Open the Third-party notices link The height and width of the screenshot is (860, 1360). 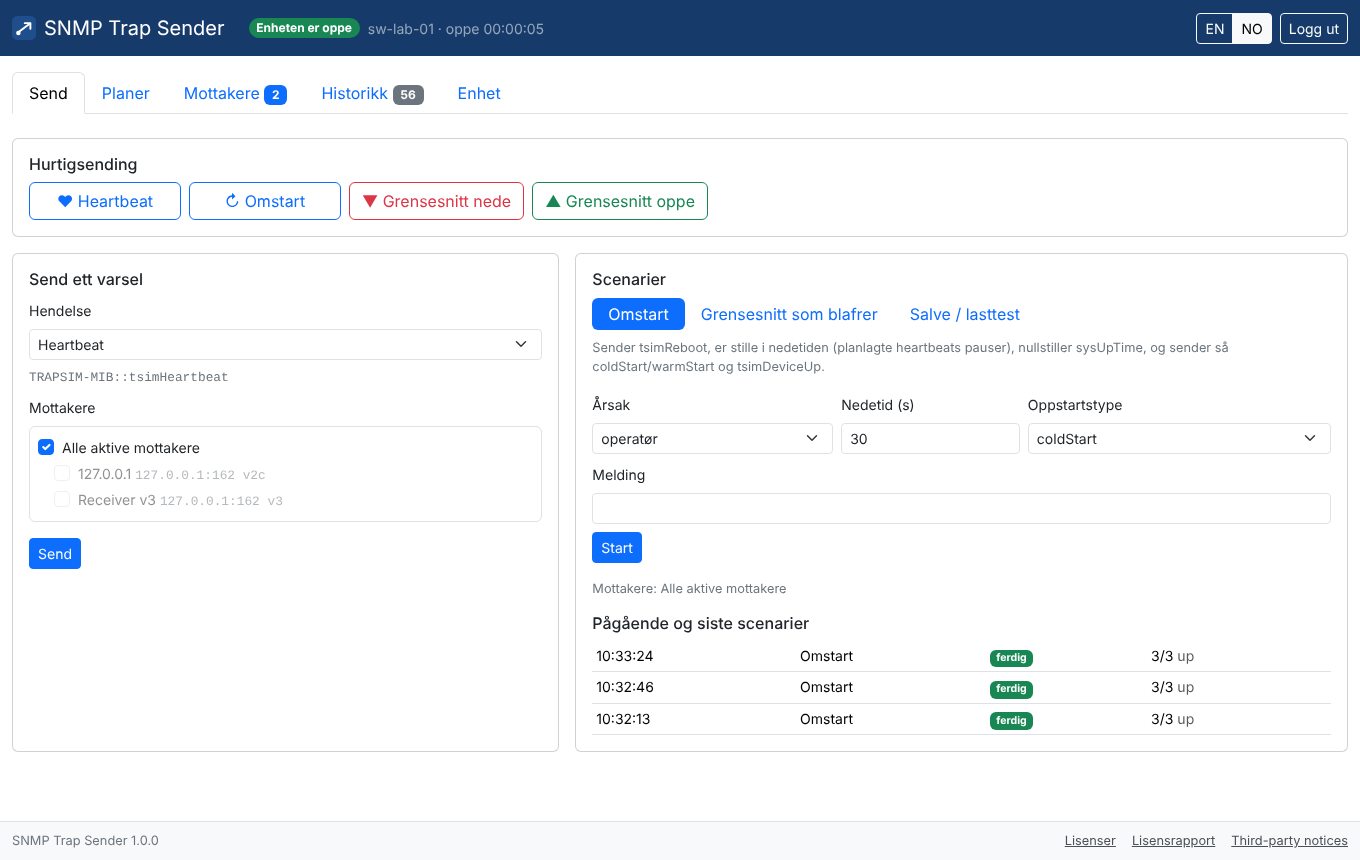click(1289, 841)
